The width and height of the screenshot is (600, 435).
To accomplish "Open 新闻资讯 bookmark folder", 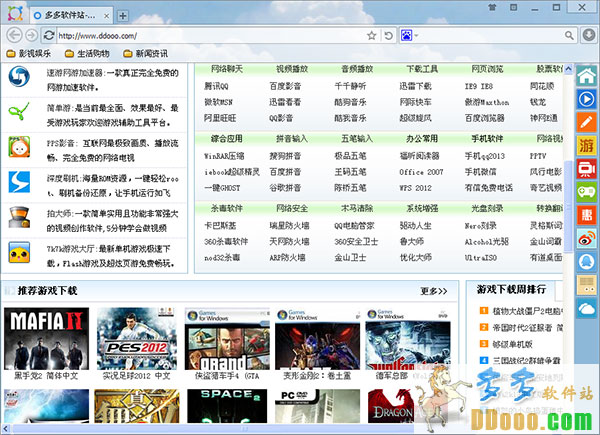I will [146, 54].
